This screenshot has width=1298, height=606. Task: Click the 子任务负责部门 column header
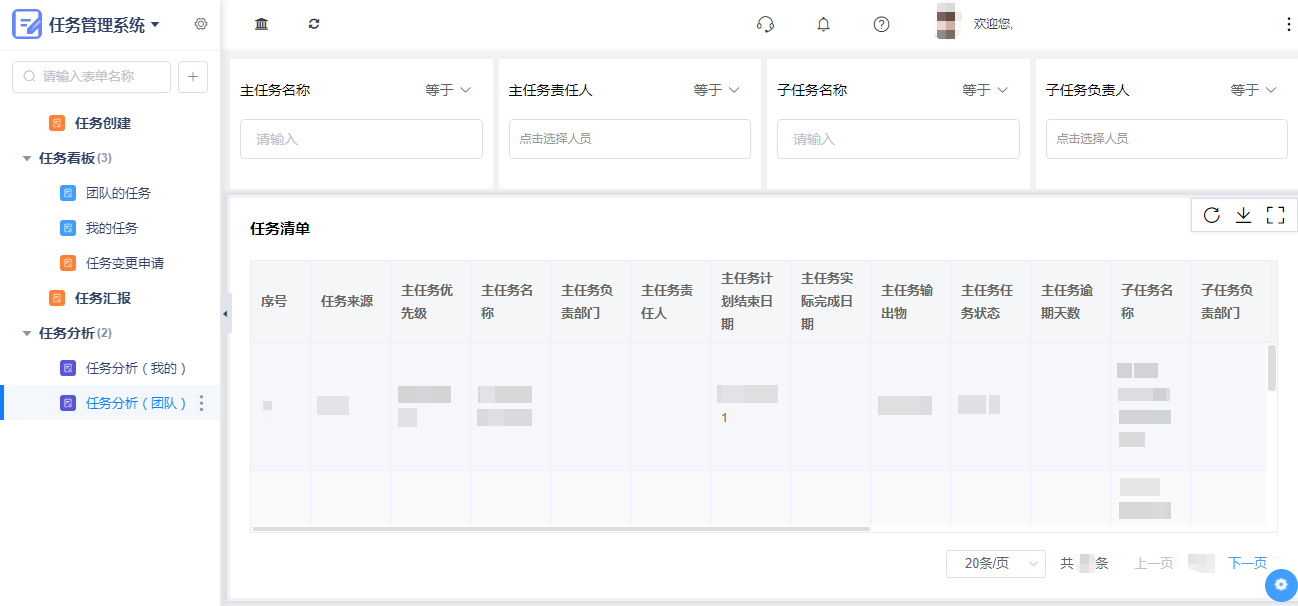tap(1230, 301)
